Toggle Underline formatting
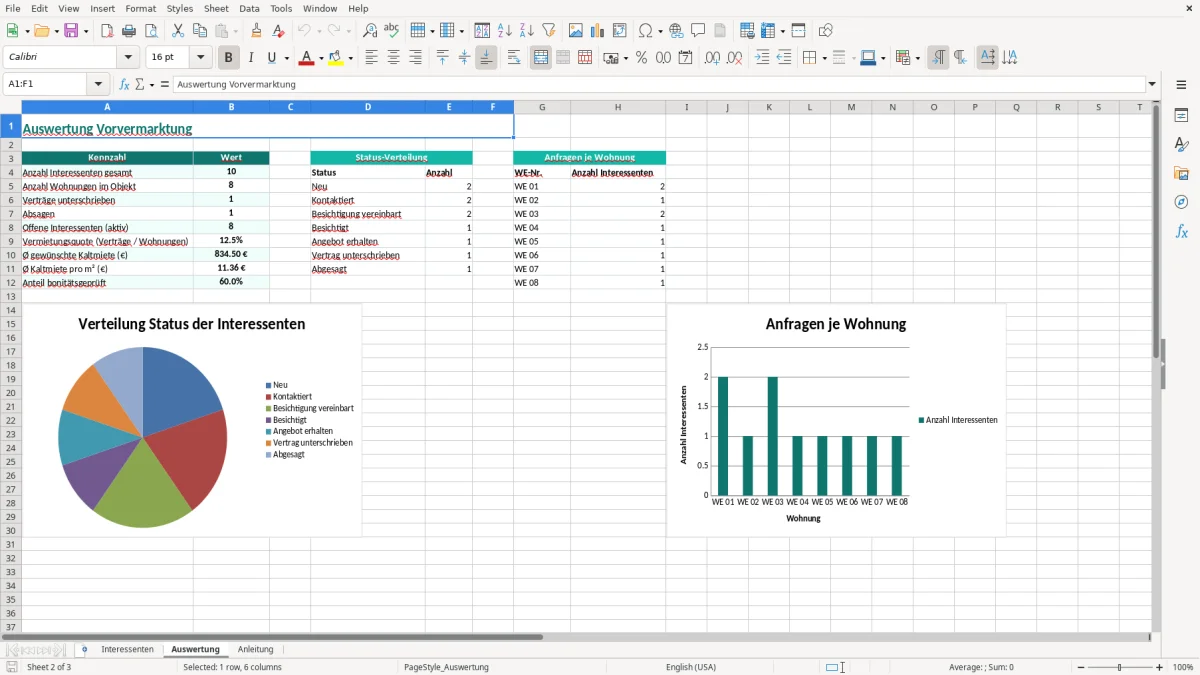The image size is (1200, 675). coord(271,58)
